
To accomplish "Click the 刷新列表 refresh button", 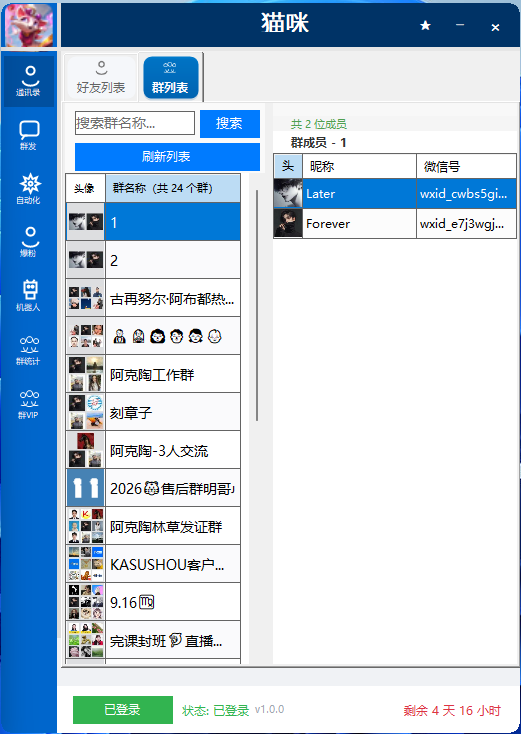I will tap(167, 157).
